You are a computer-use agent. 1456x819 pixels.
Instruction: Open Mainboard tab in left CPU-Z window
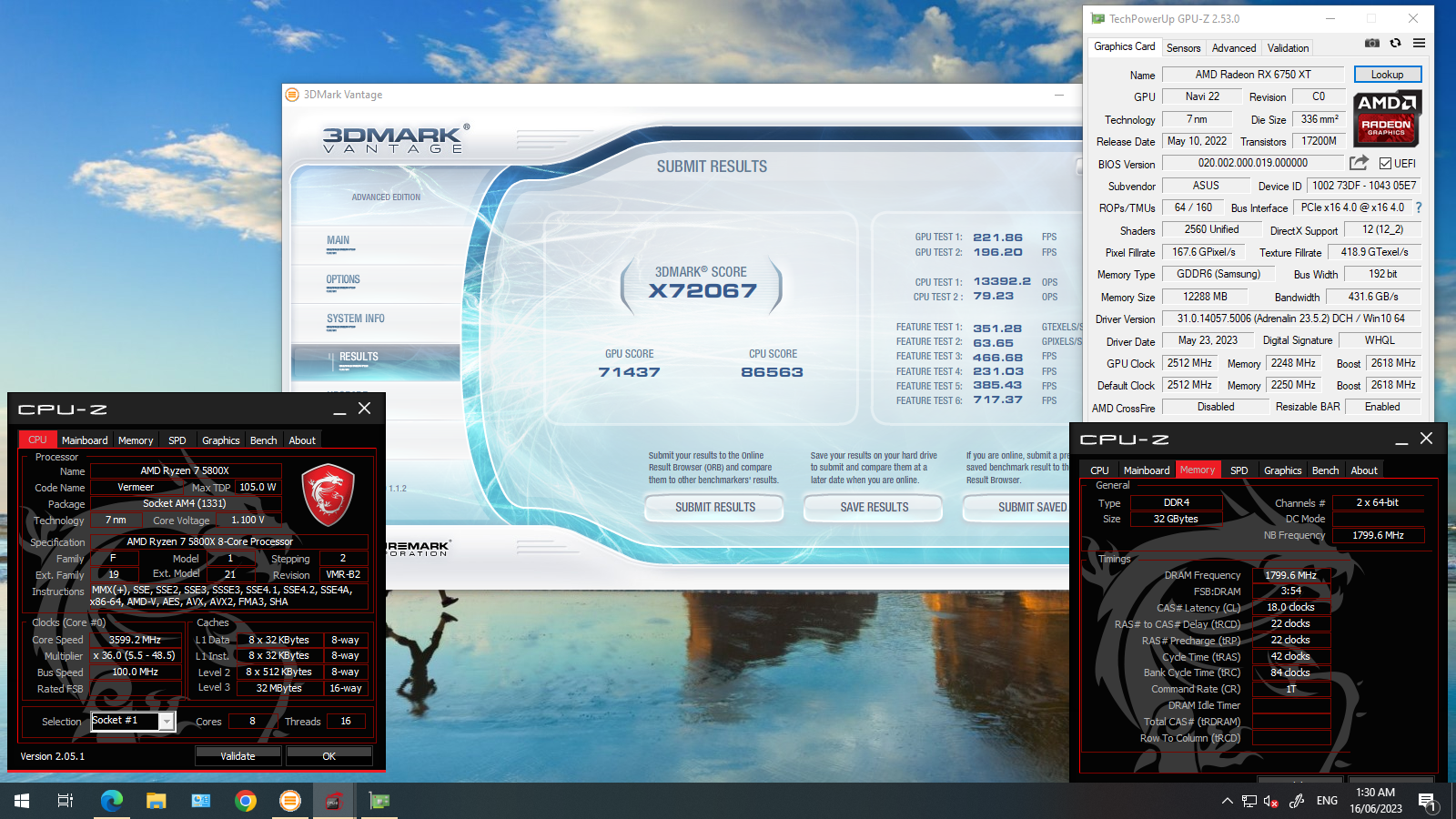click(x=85, y=440)
